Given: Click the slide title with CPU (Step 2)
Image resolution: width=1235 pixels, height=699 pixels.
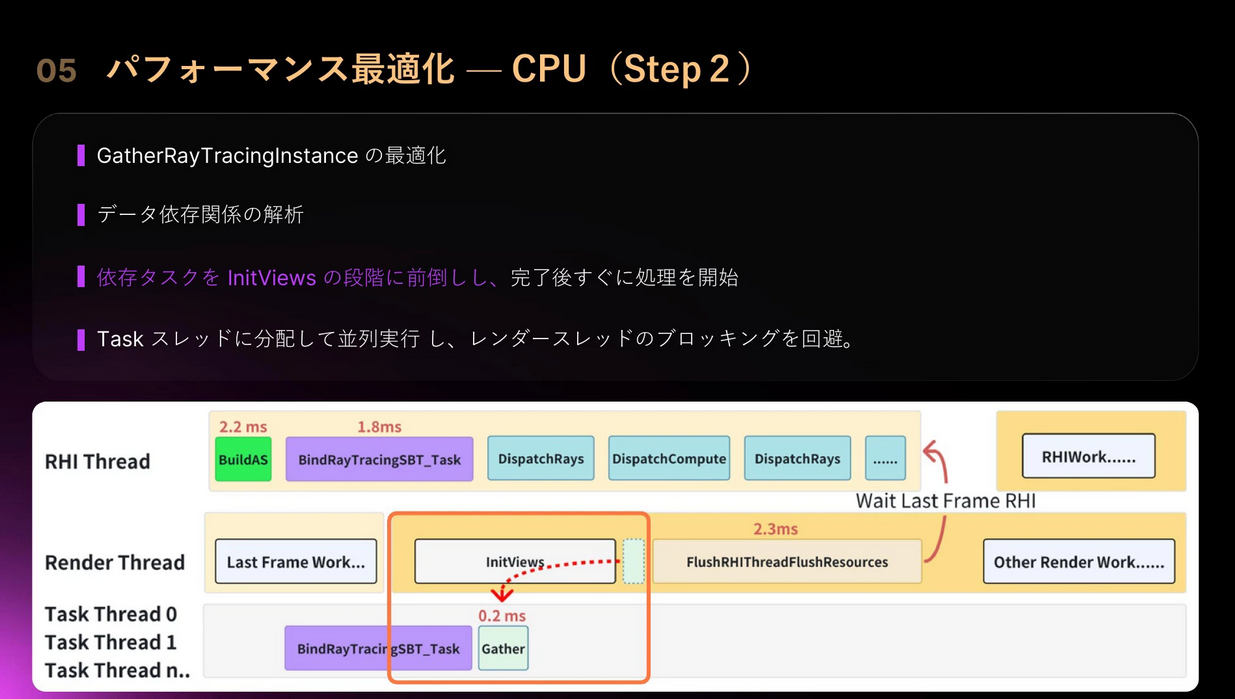Looking at the screenshot, I should click(428, 69).
